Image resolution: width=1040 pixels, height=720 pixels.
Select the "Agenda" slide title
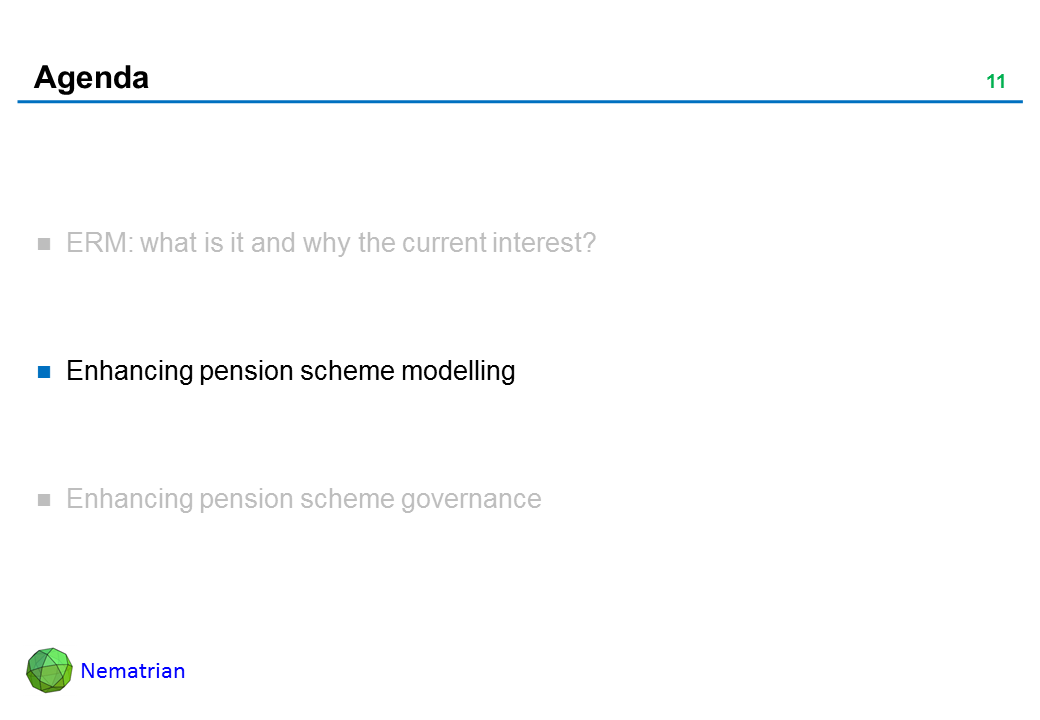coord(91,78)
